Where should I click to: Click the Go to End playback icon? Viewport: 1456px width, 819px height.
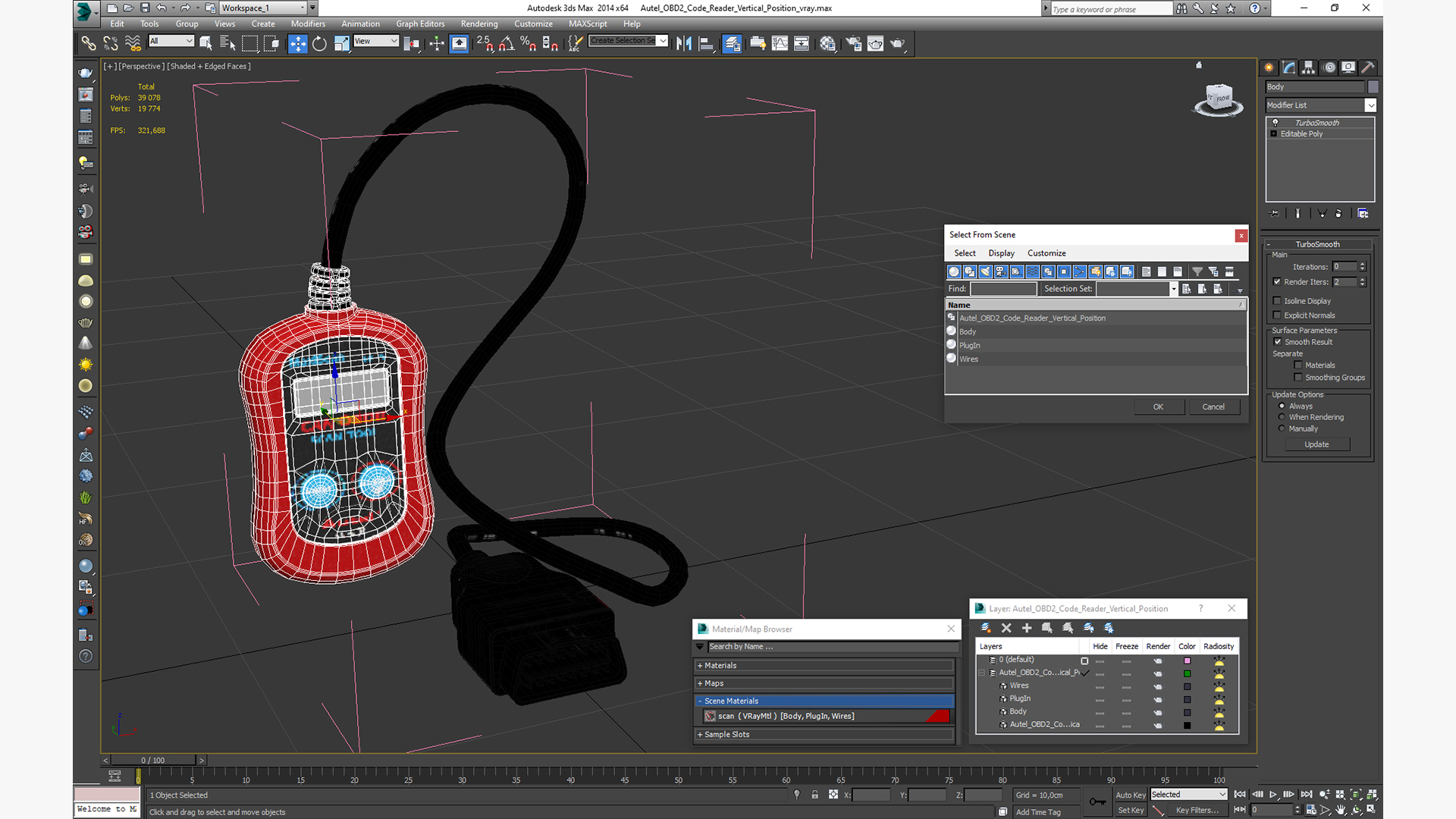pyautogui.click(x=1307, y=795)
